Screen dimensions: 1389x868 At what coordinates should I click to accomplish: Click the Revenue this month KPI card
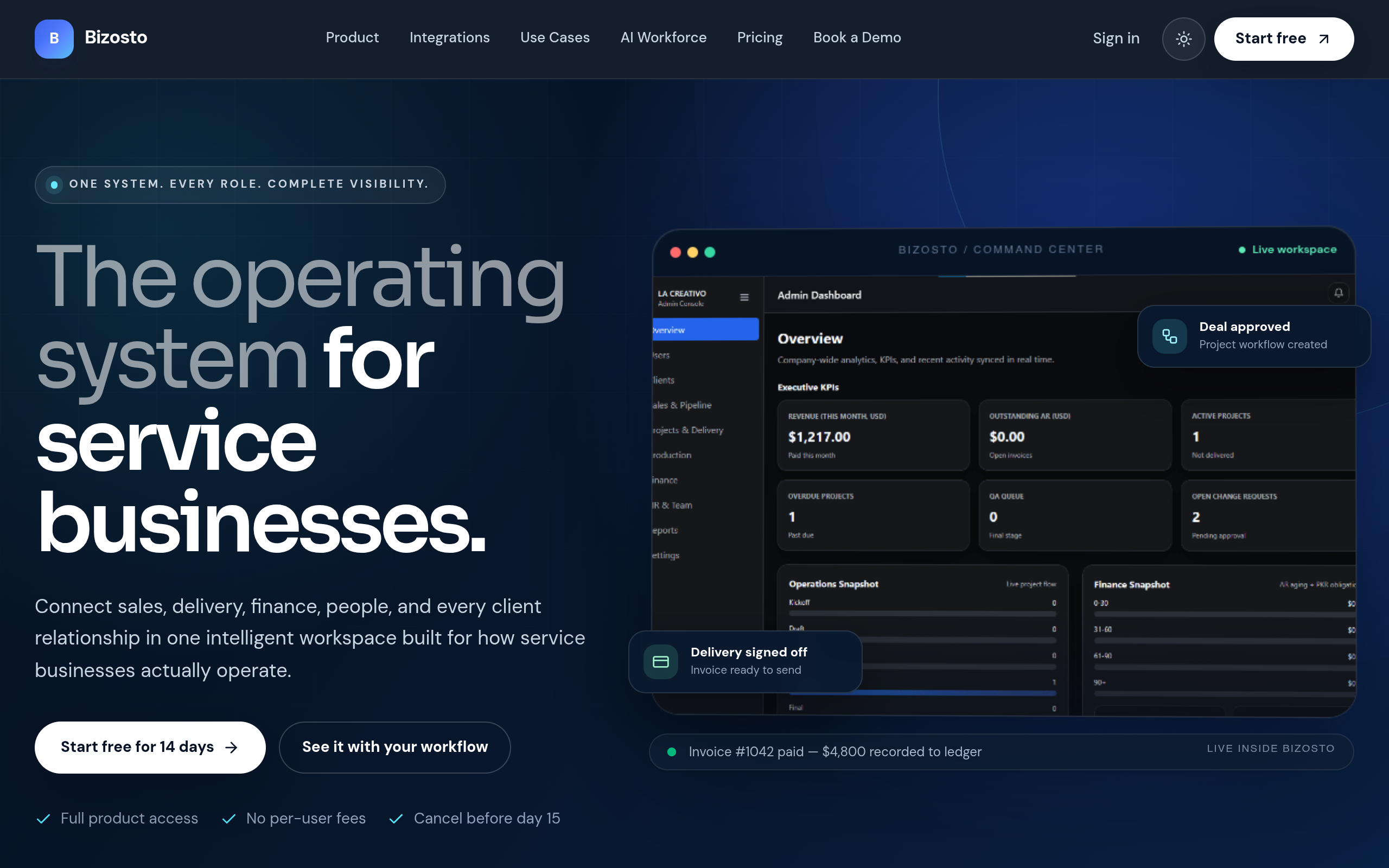click(x=873, y=435)
